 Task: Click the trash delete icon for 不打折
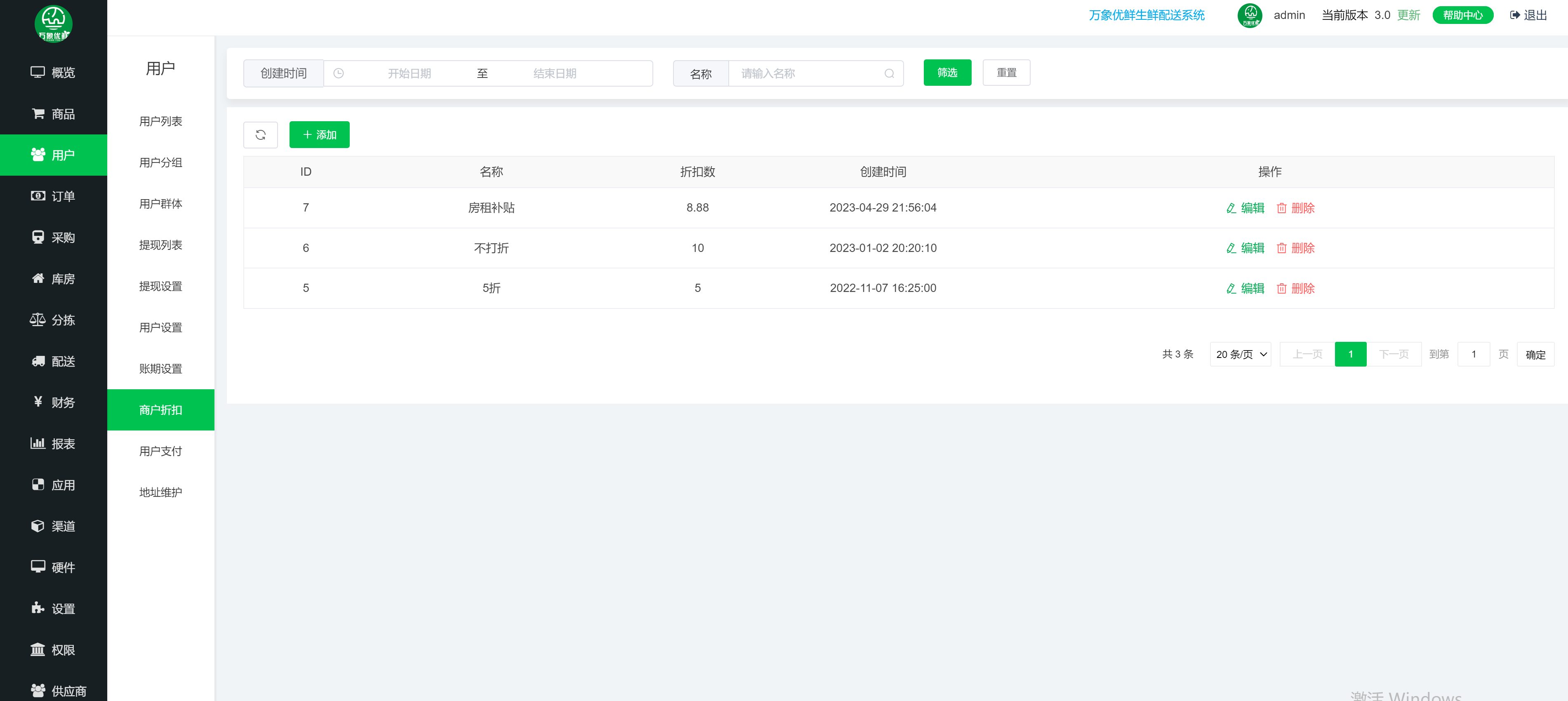tap(1281, 248)
